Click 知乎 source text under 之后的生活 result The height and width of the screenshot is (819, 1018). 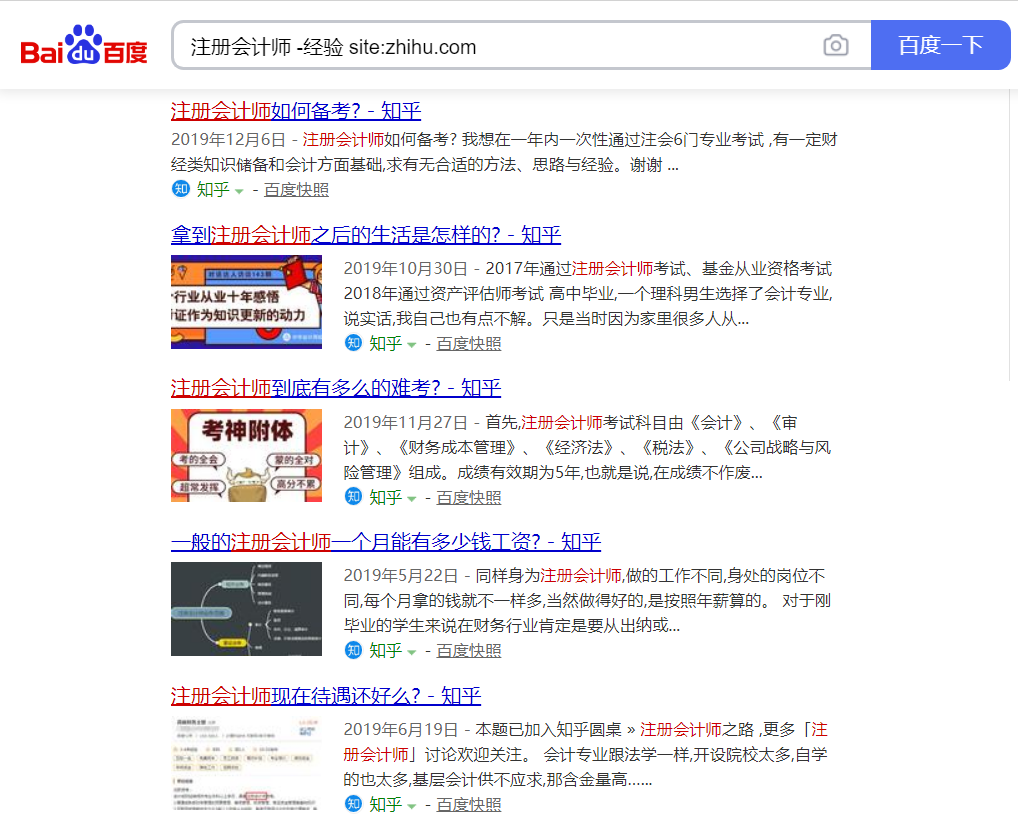(x=386, y=344)
